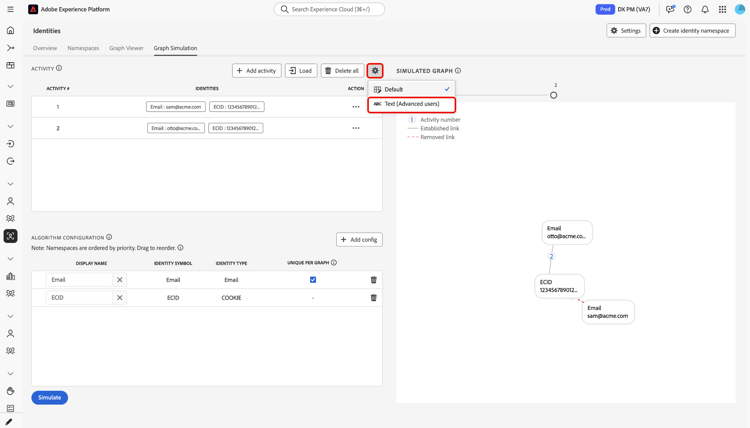Image resolution: width=750 pixels, height=428 pixels.
Task: Select the ECID graph node
Action: 559,286
